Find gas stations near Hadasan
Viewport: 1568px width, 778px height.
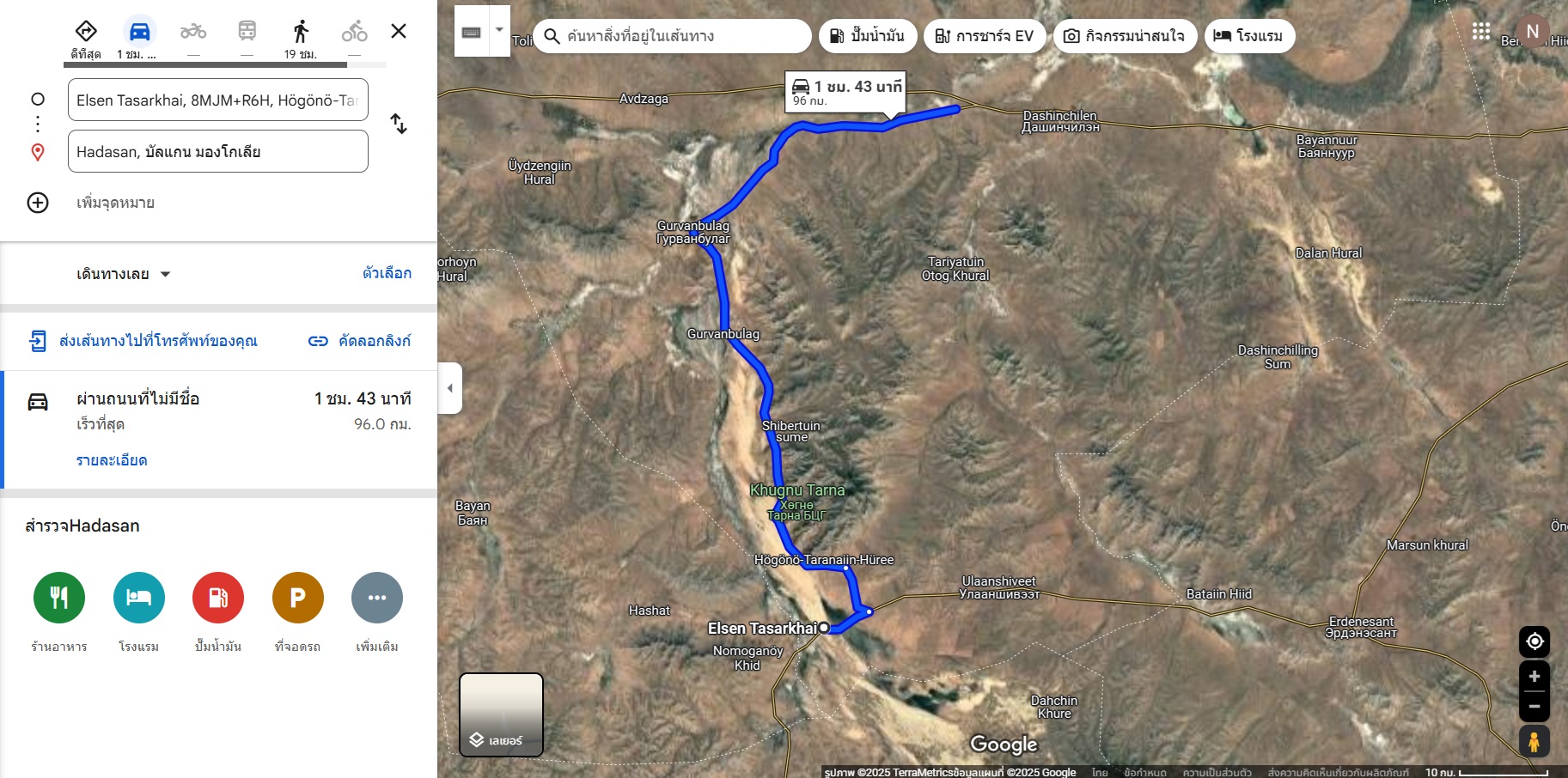[218, 598]
